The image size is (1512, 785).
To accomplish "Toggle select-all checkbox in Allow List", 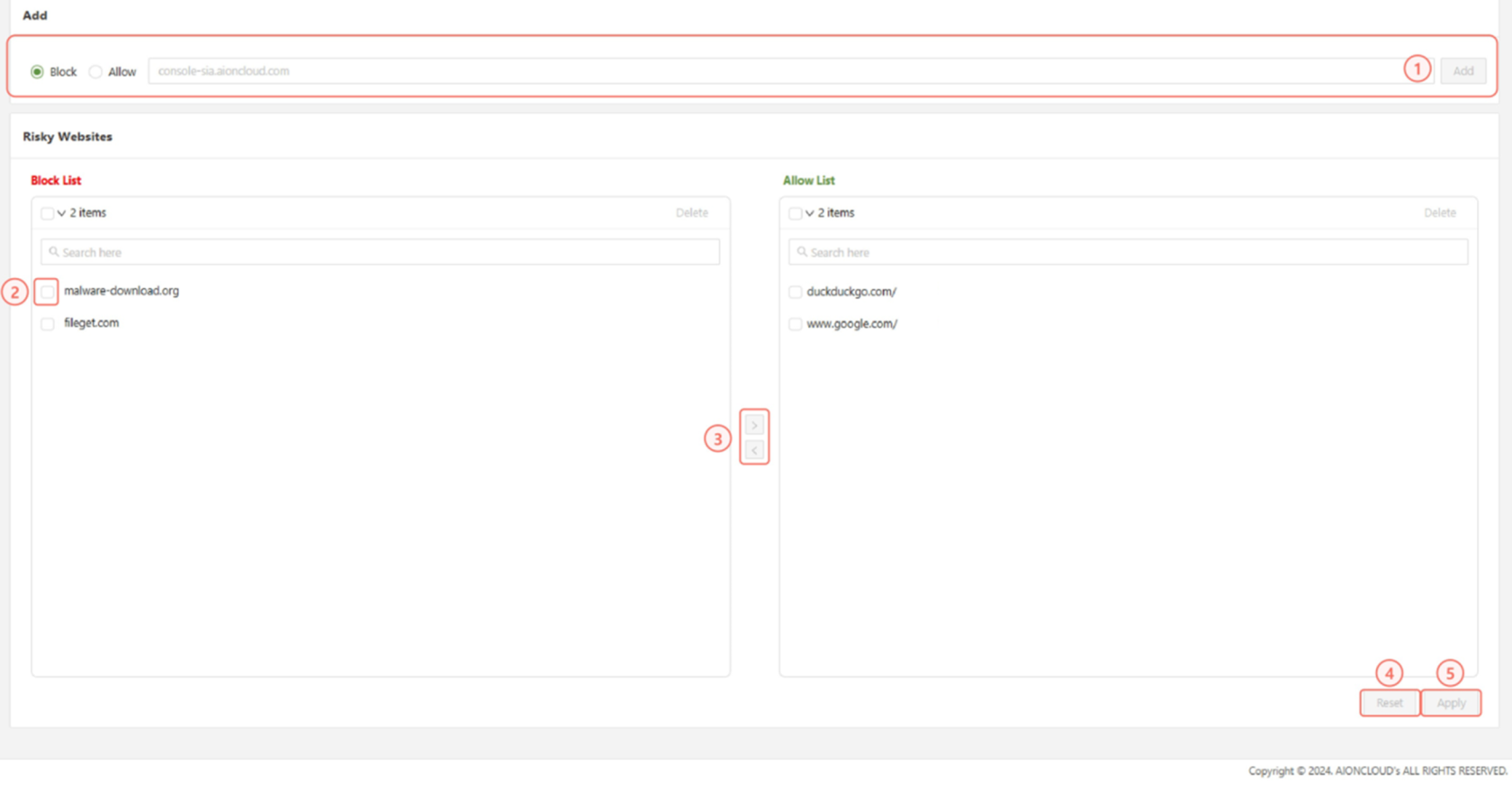I will (x=795, y=213).
